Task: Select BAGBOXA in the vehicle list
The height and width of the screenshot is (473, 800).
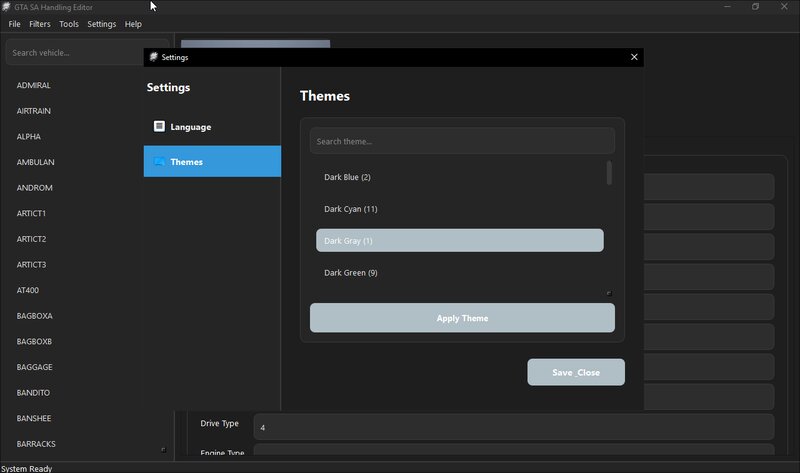Action: pos(34,315)
